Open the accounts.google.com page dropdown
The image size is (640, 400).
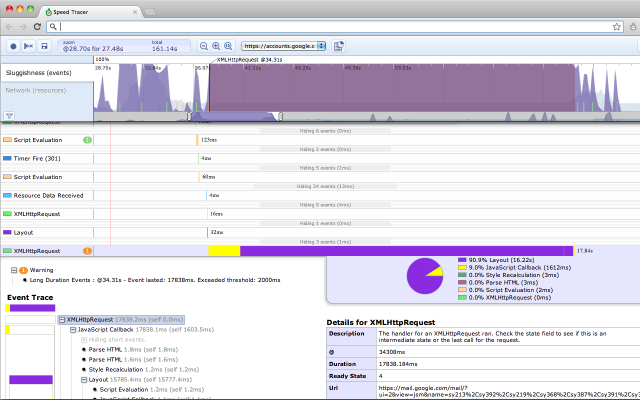click(x=285, y=46)
